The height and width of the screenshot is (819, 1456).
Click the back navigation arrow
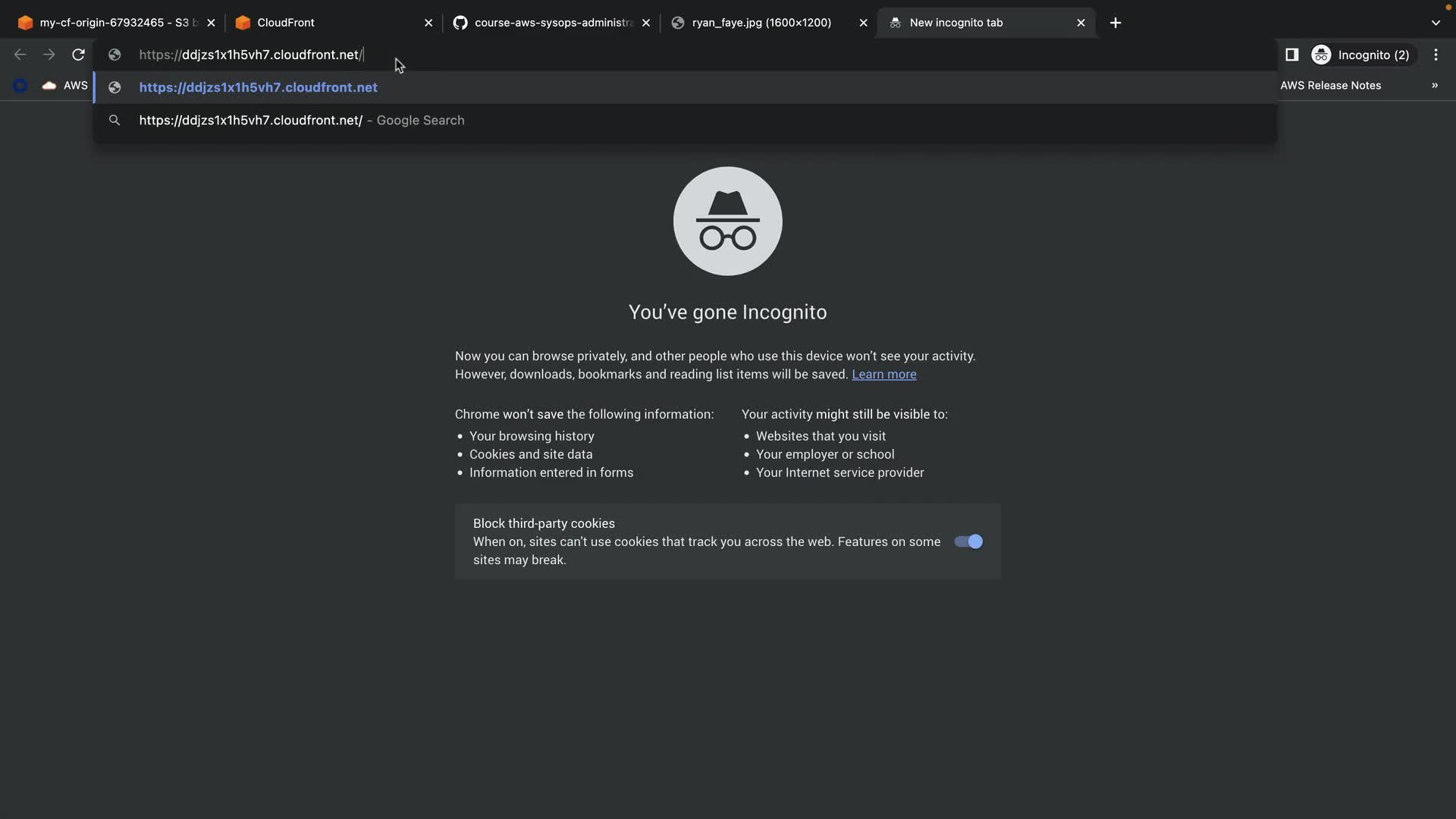[x=20, y=55]
